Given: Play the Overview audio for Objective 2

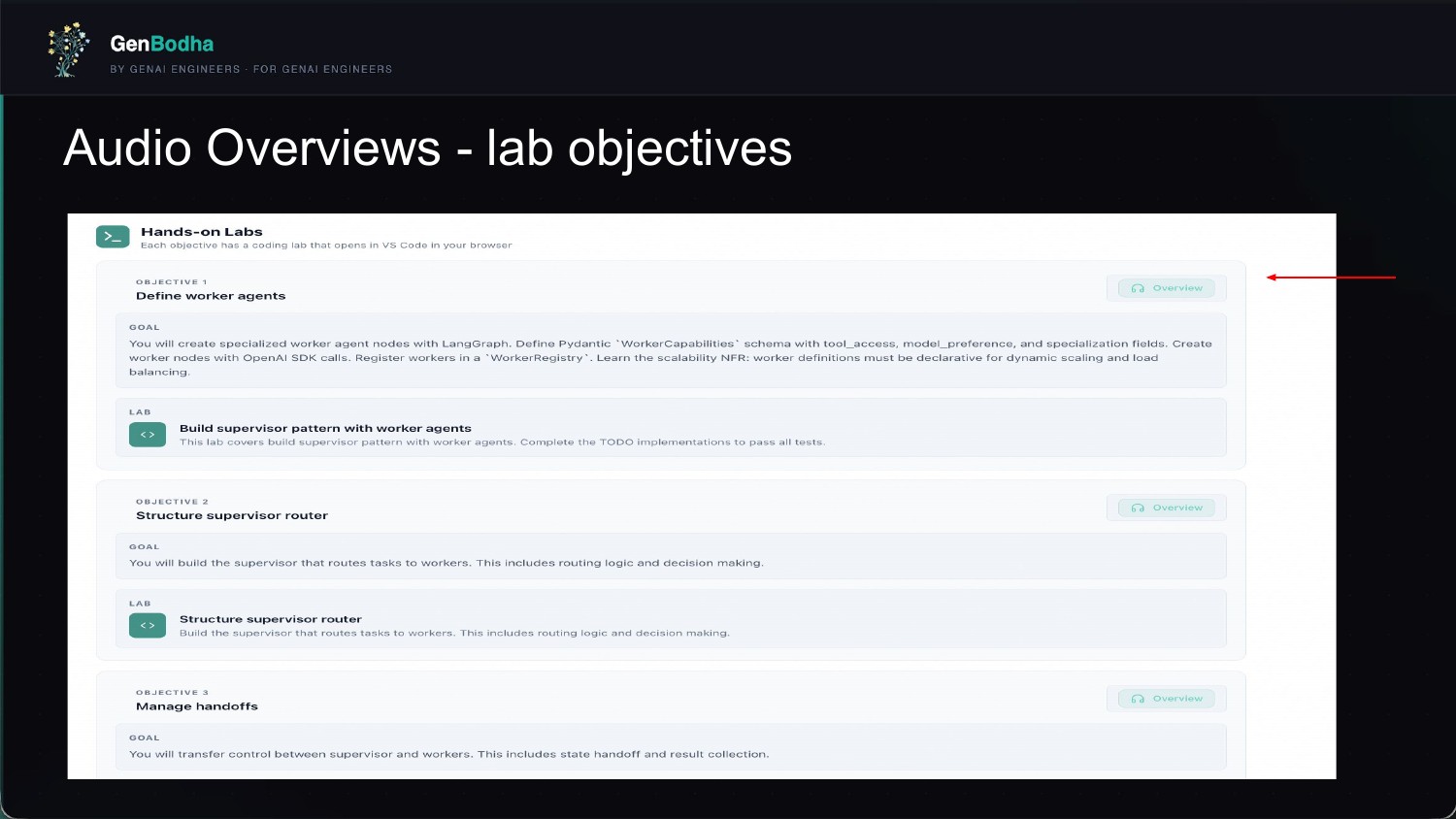Looking at the screenshot, I should (x=1167, y=508).
